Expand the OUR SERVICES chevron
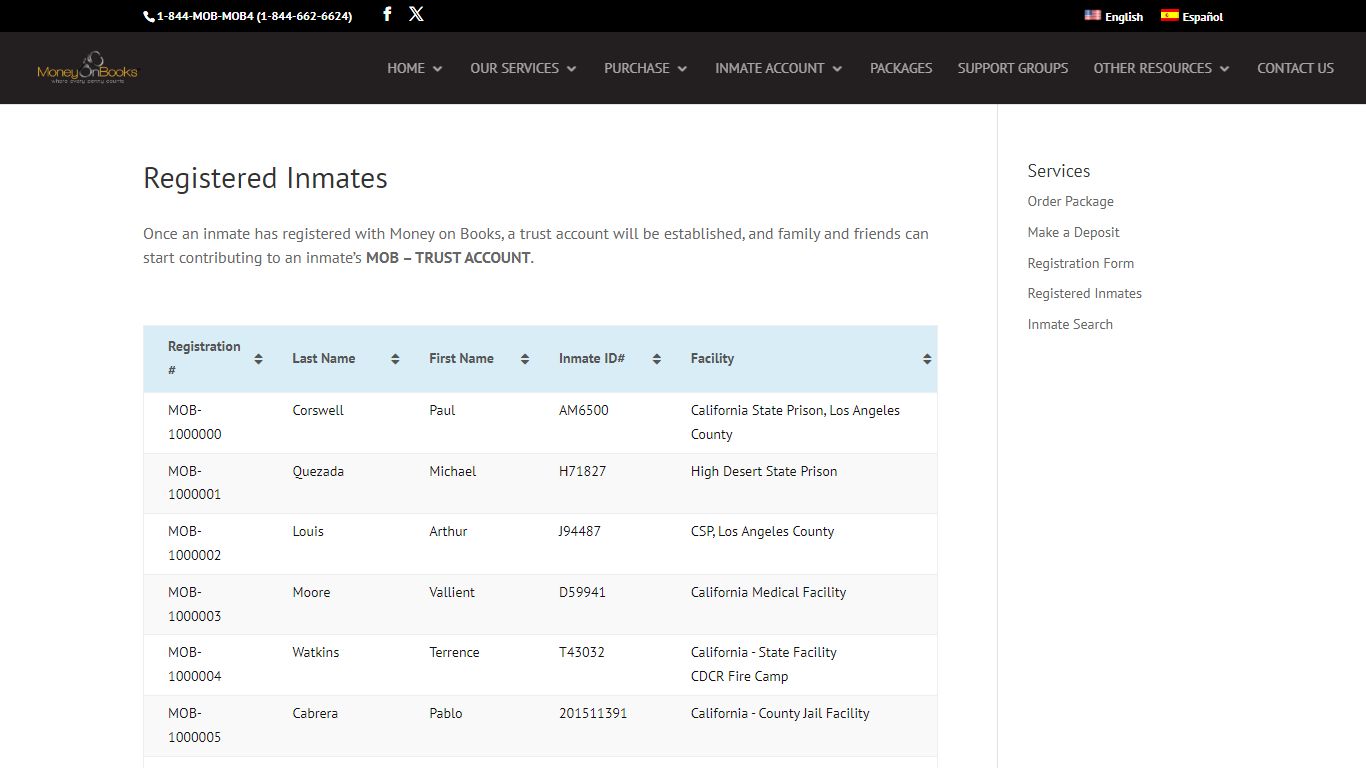This screenshot has width=1366, height=768. pyautogui.click(x=571, y=69)
